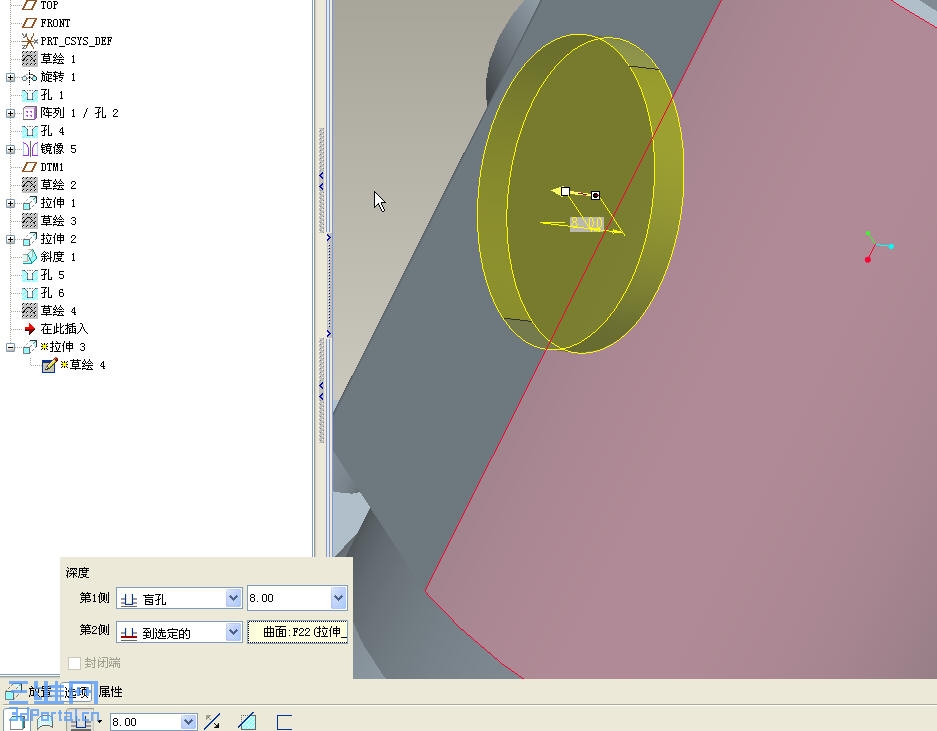Click lower collapse arrows on panel sash

pyautogui.click(x=321, y=390)
